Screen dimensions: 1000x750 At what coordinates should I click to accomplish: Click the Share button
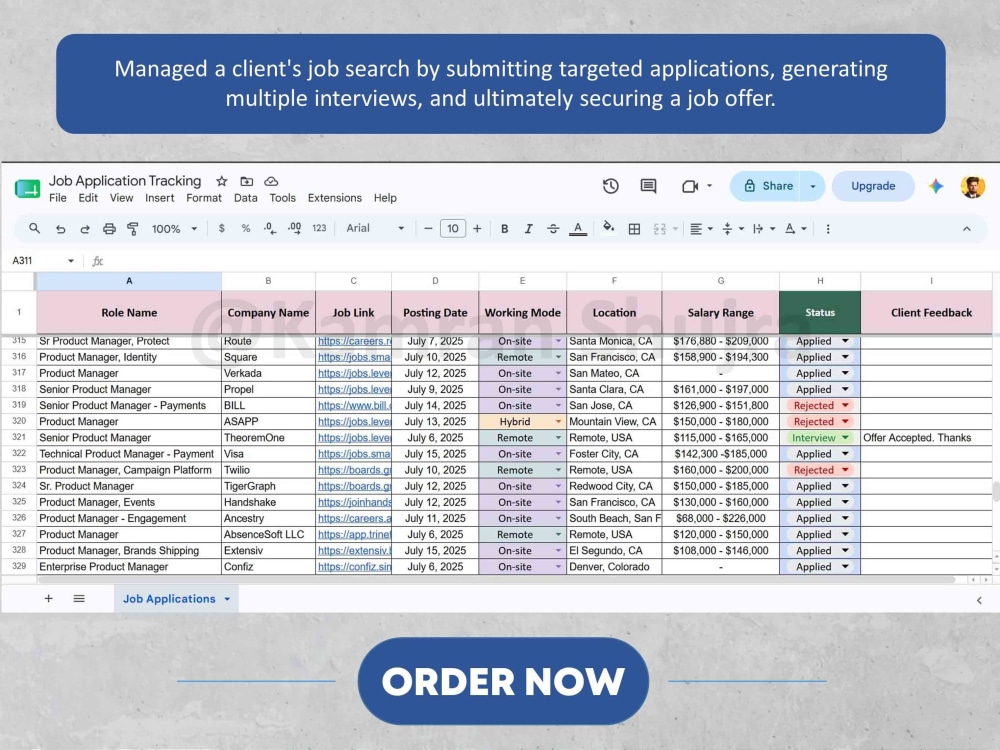[x=767, y=186]
